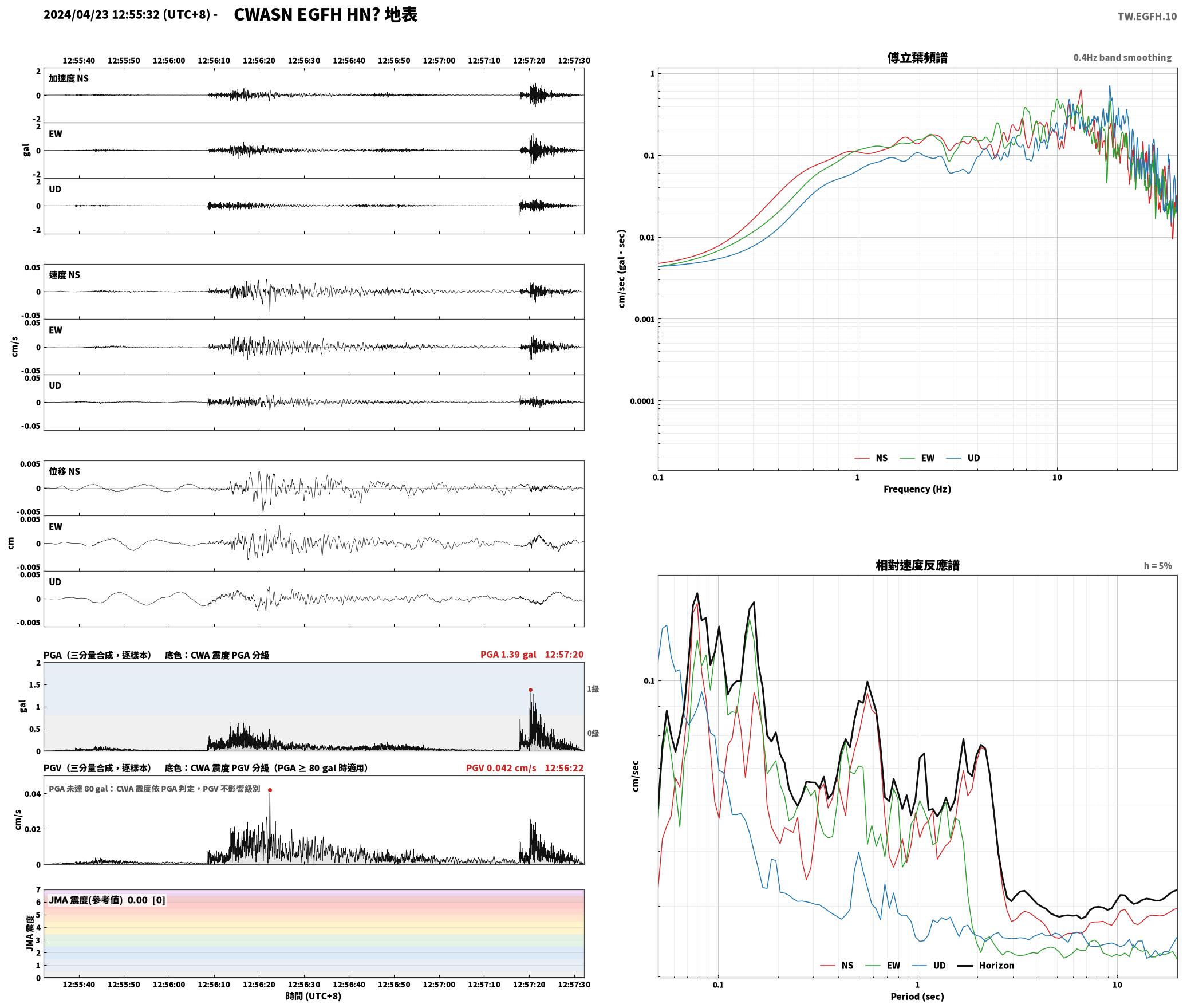The image size is (1183, 1008).
Task: Click the 速度 NS trace label
Action: (x=65, y=275)
